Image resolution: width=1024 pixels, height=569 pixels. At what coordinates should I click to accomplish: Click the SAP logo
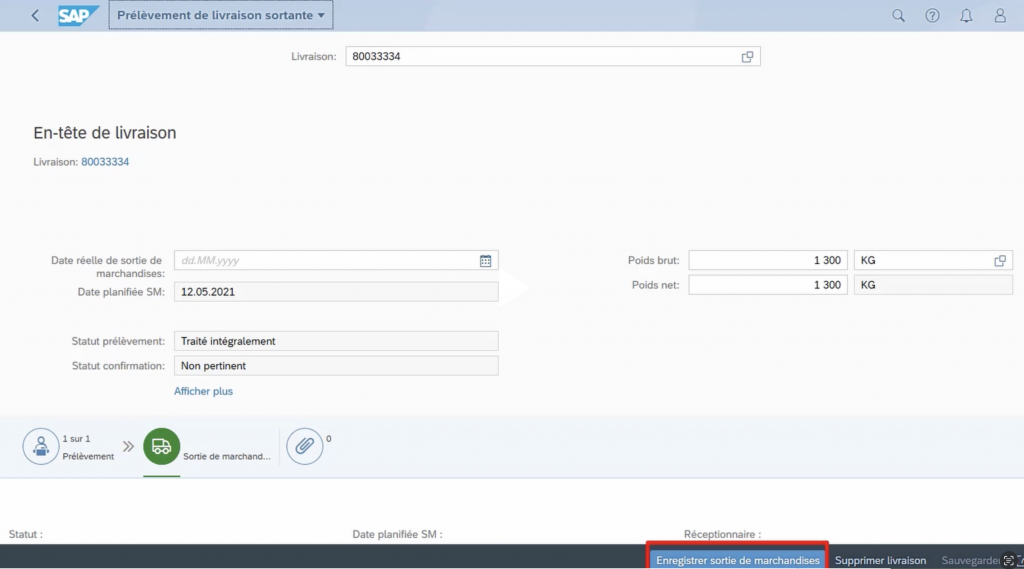pyautogui.click(x=78, y=16)
